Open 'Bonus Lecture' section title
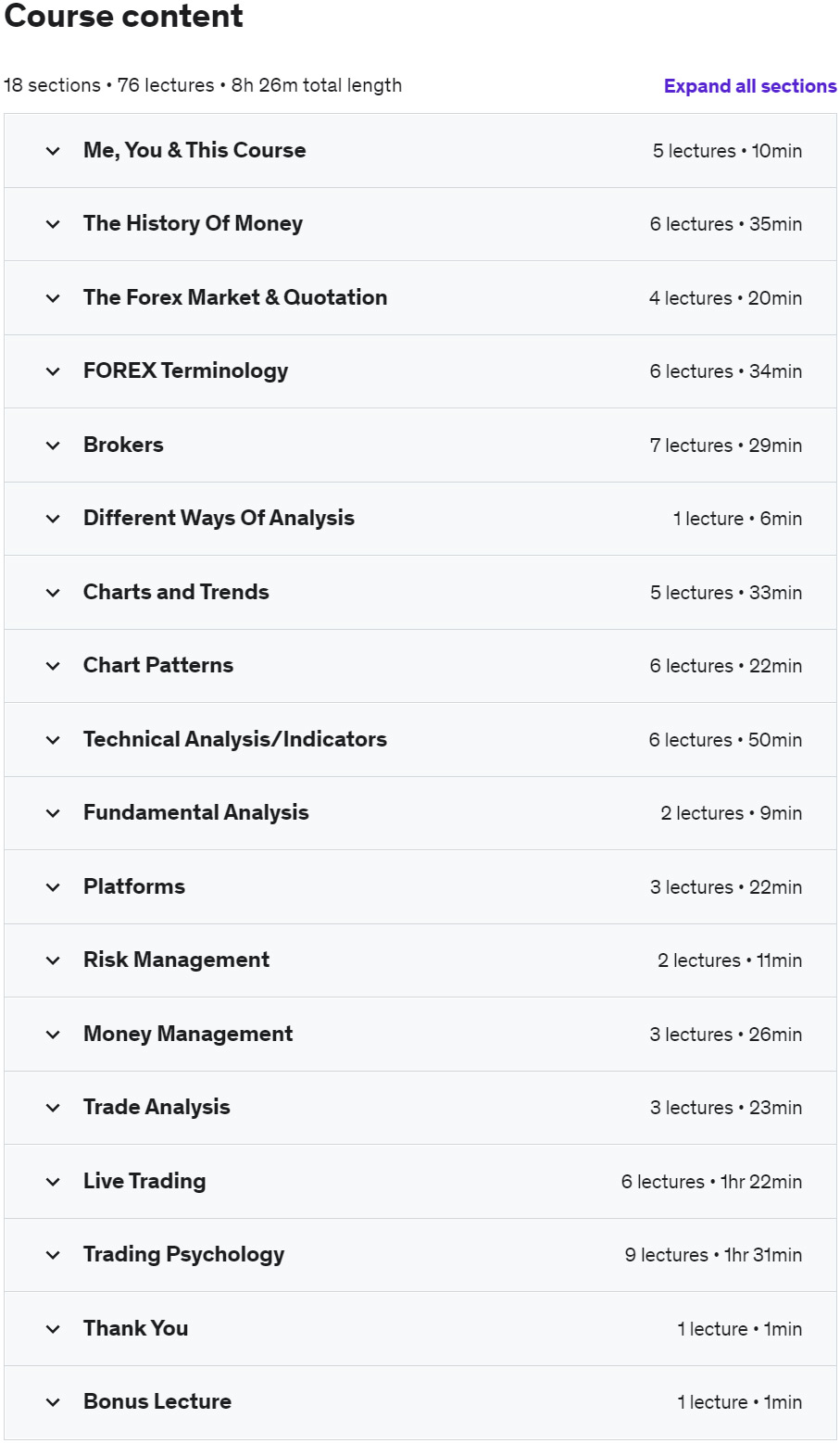Image resolution: width=840 pixels, height=1443 pixels. [x=157, y=1401]
